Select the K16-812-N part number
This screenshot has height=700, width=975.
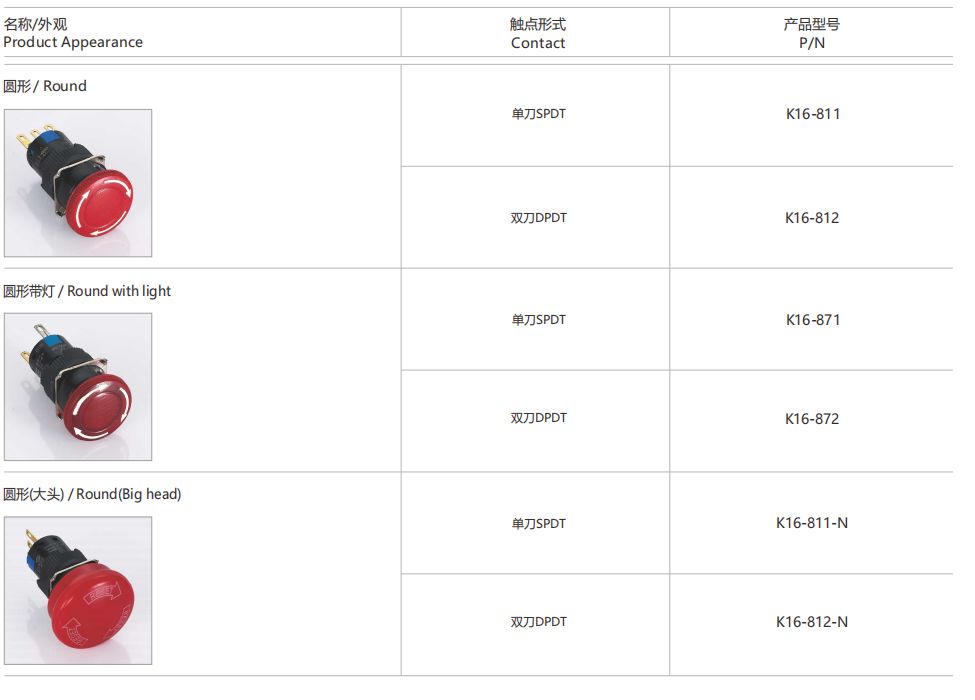pyautogui.click(x=812, y=622)
